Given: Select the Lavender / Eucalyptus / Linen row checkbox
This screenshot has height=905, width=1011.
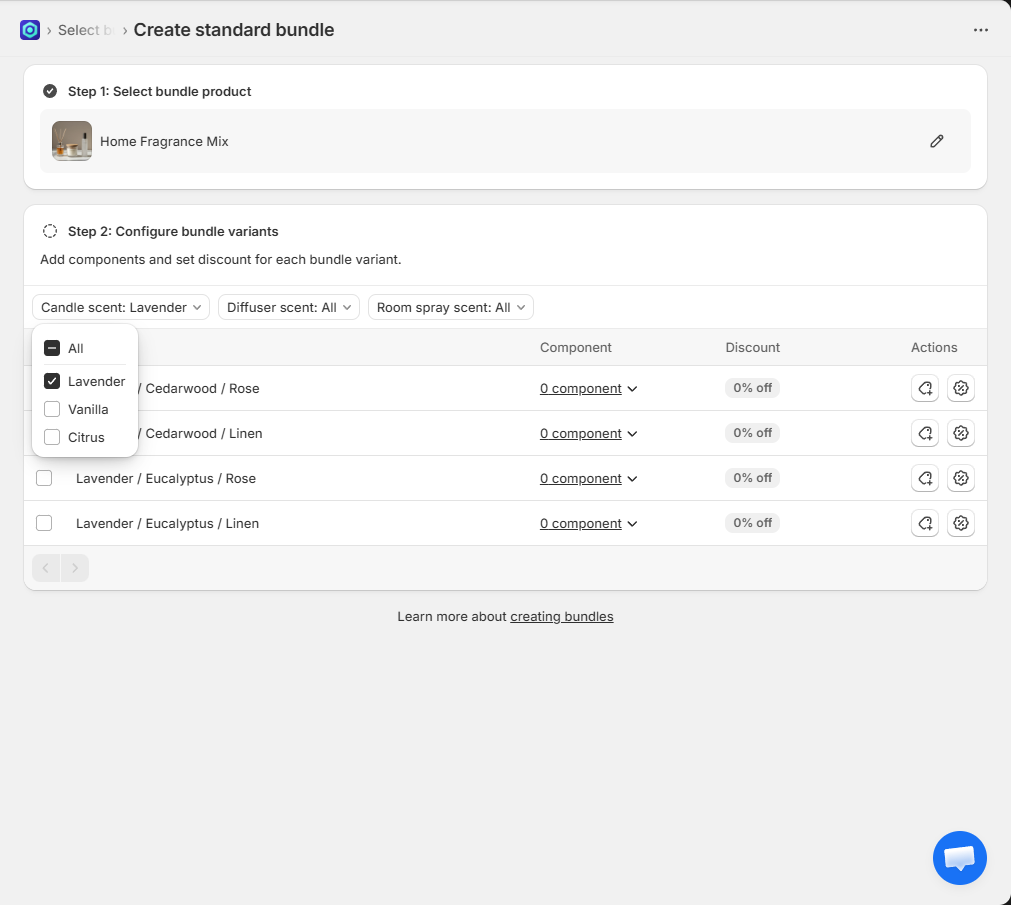Looking at the screenshot, I should (44, 523).
